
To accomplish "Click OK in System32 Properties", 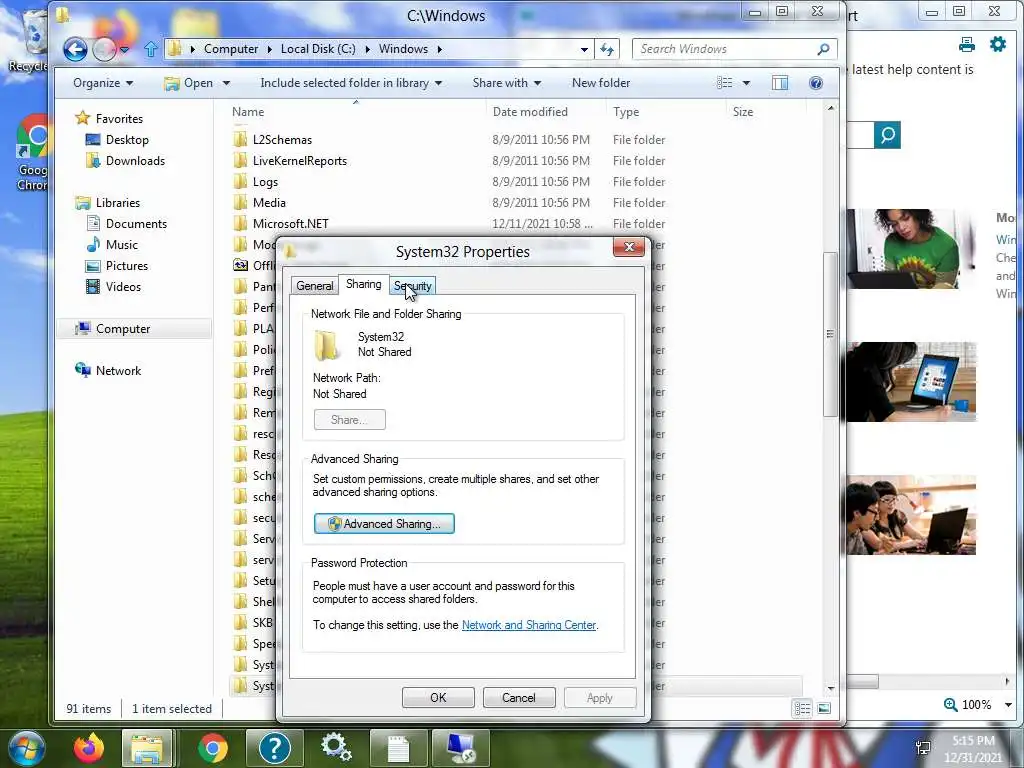I will pos(438,697).
